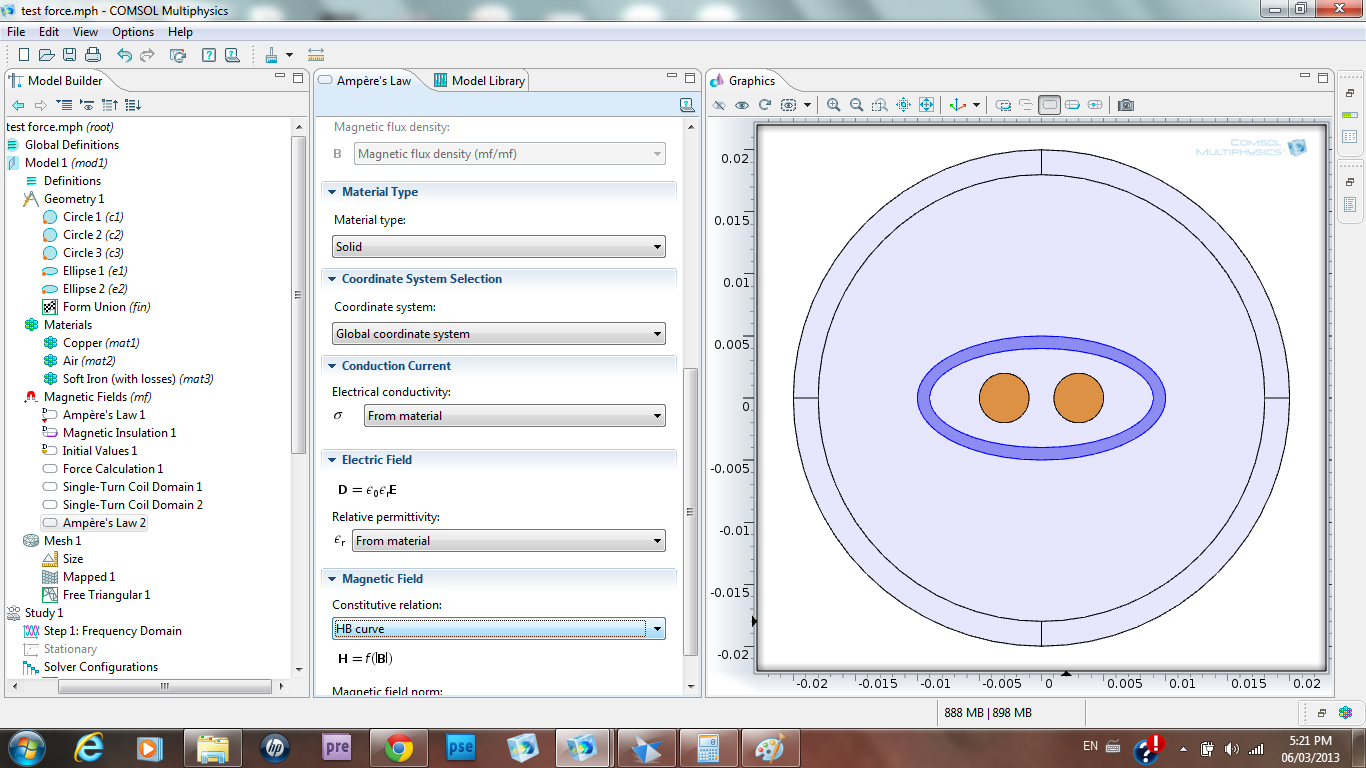Click the Zoom In icon in Graphics

click(x=834, y=105)
